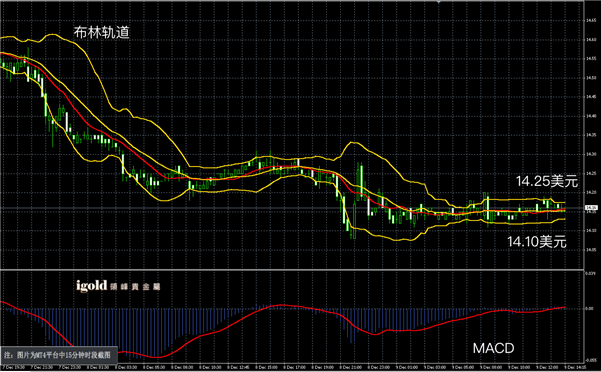Click the MT4 15-minute screenshot note box

point(59,355)
